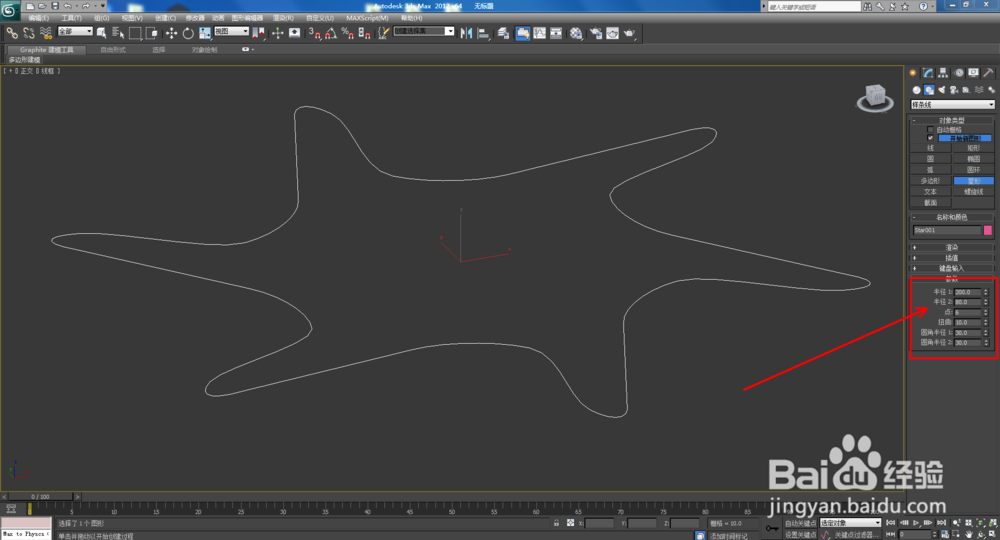
Task: Open the 编辑(E) menu
Action: click(38, 18)
